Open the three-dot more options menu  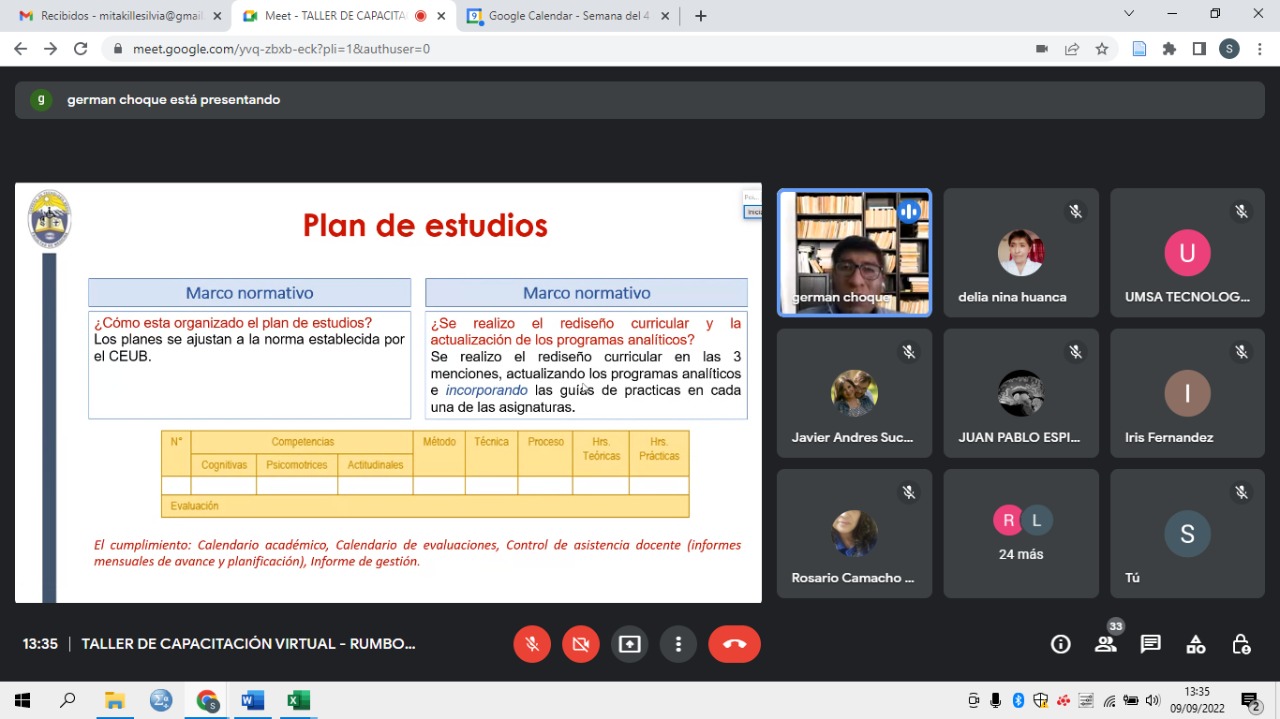pos(678,644)
